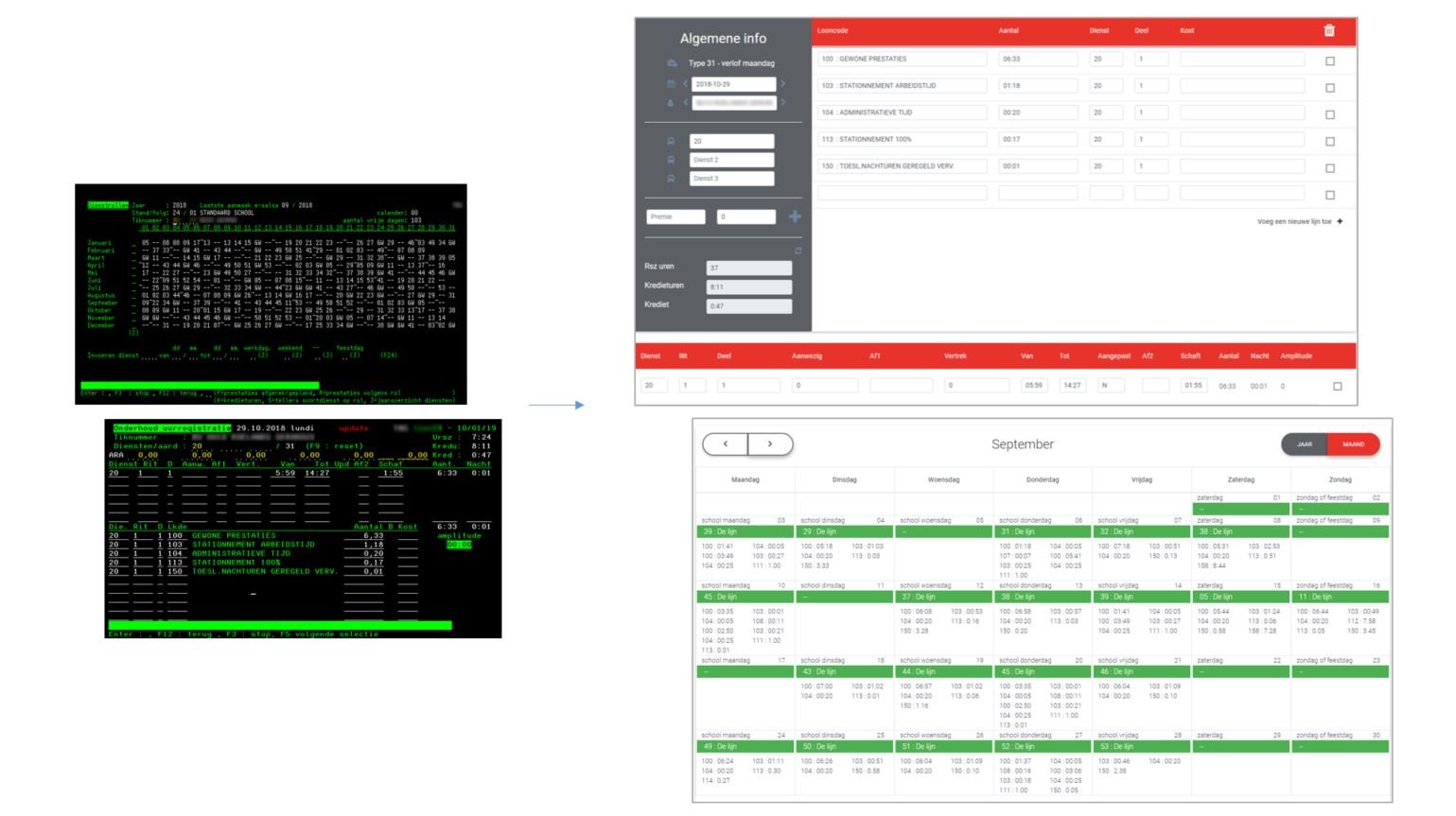Screen dimensions: 1456x816
Task: Click the red trash delete icon
Action: pos(1328,30)
